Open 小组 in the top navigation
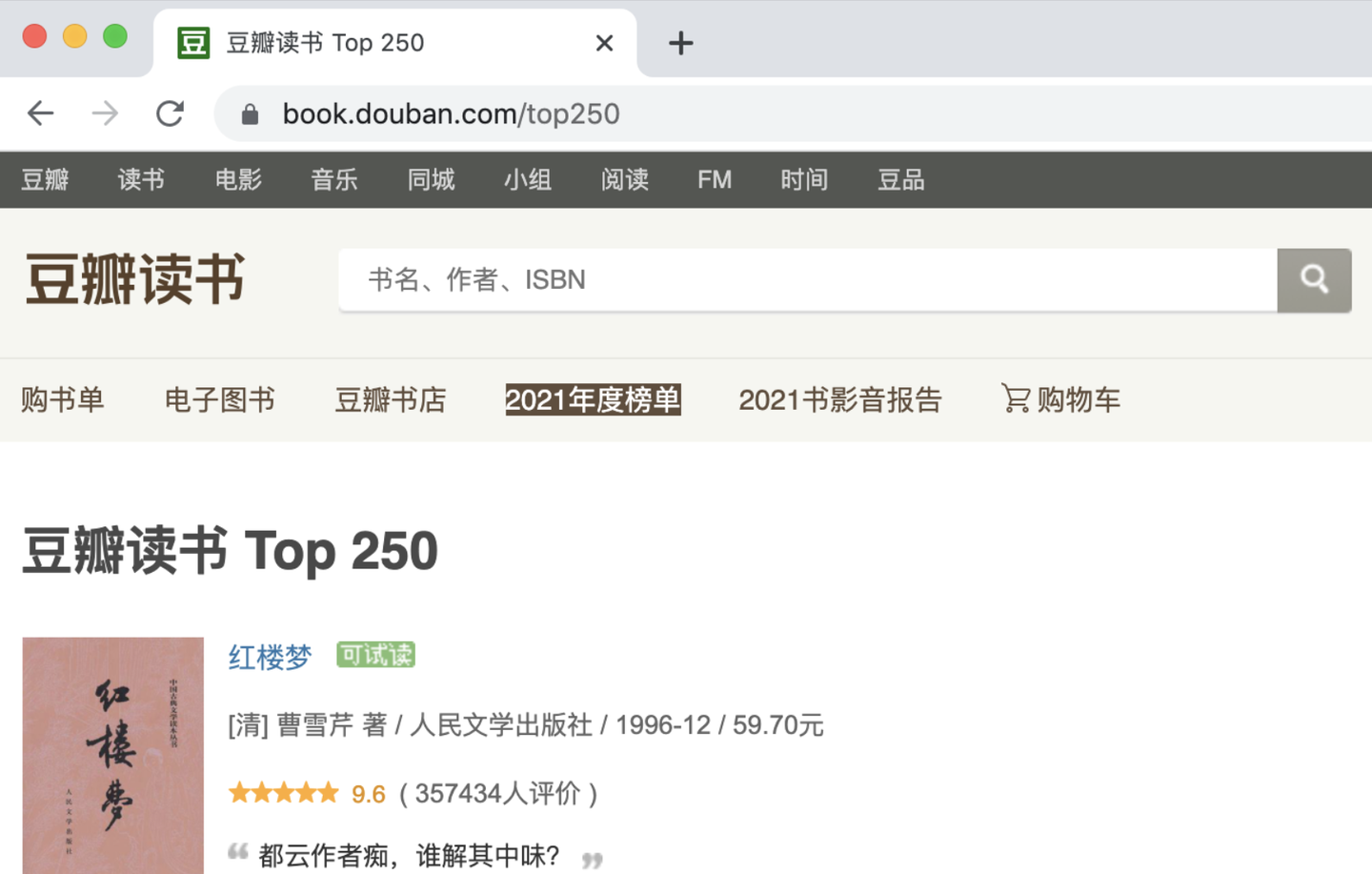The height and width of the screenshot is (874, 1372). coord(528,179)
